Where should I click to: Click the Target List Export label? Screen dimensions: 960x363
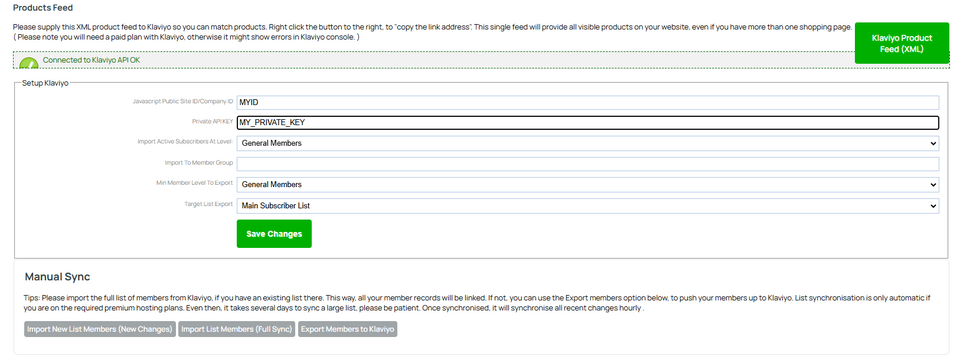pyautogui.click(x=209, y=203)
